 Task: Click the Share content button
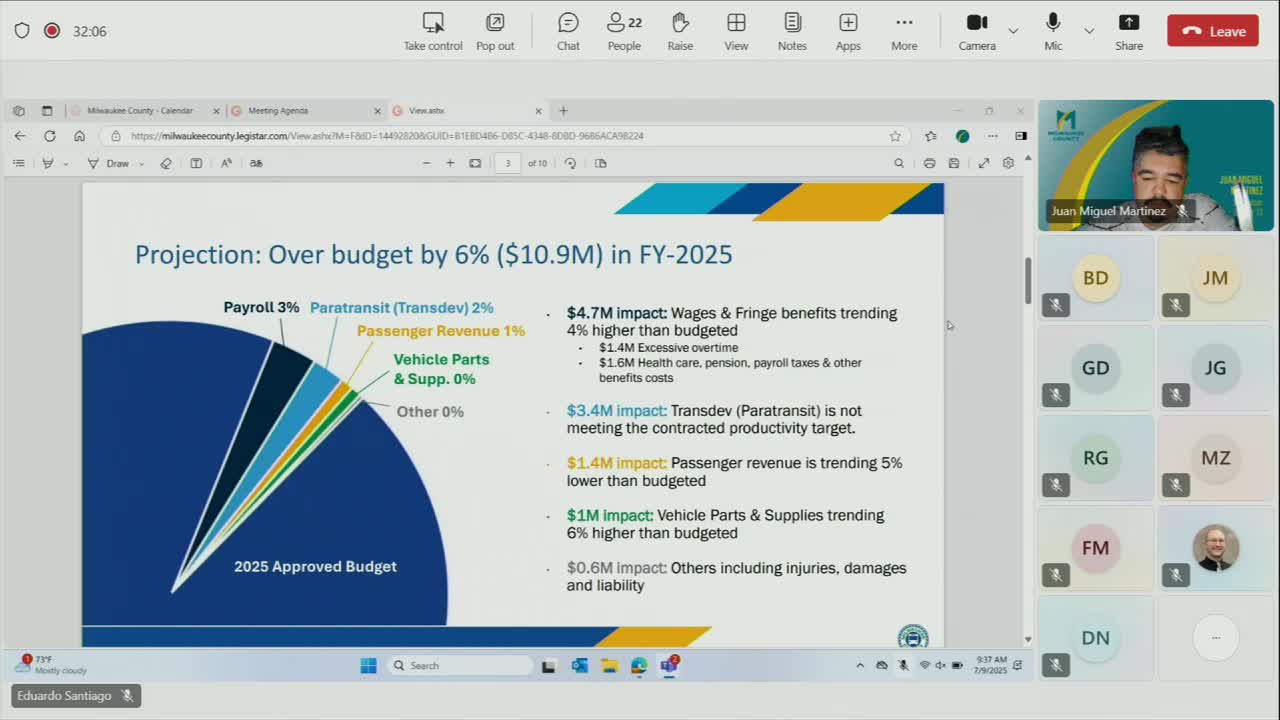point(1129,32)
